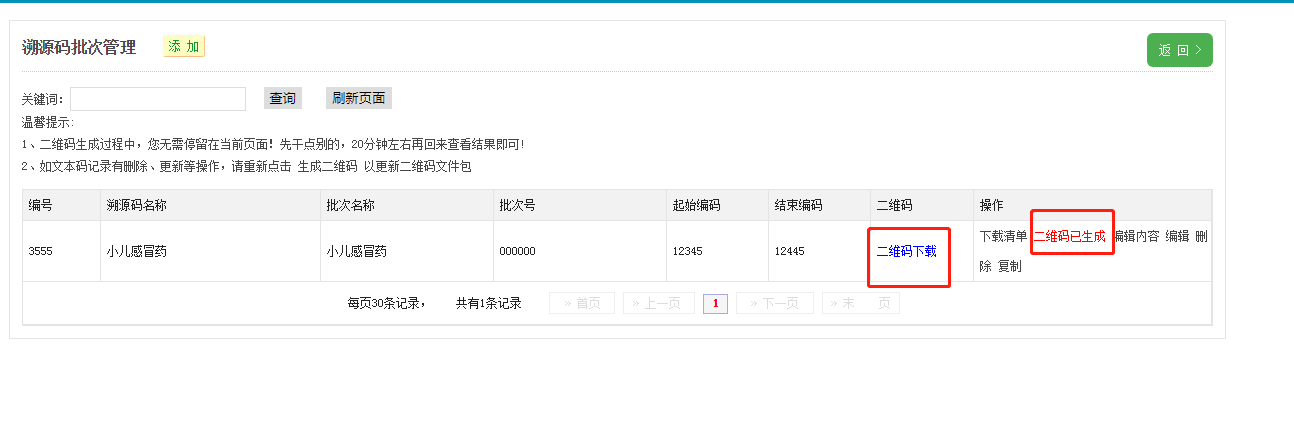Click the green 返回 button

coord(1179,50)
